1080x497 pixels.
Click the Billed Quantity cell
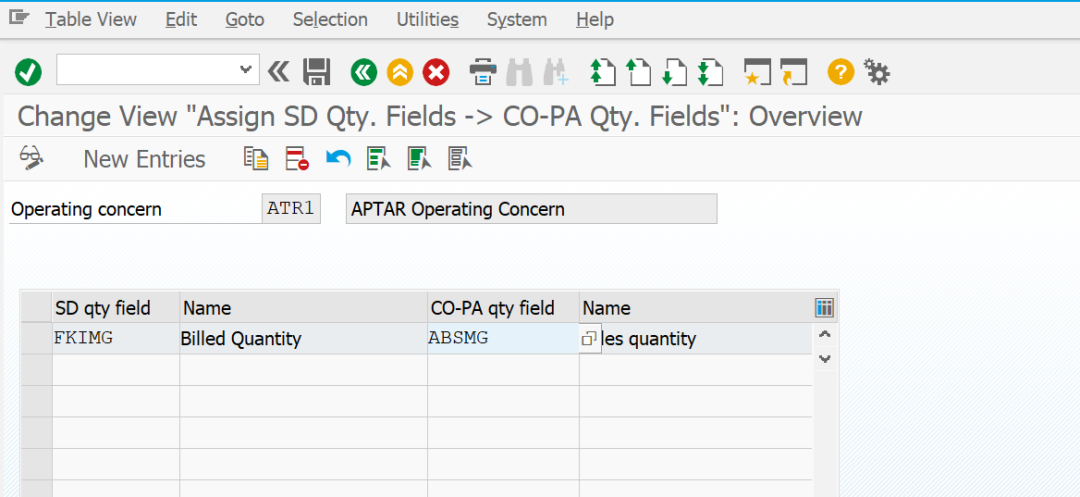point(303,339)
